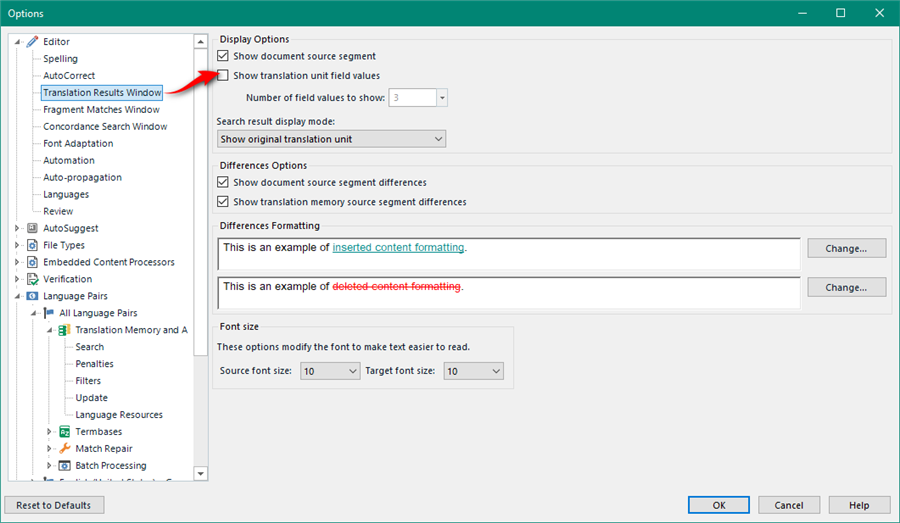900x523 pixels.
Task: Toggle Show translation memory source segment differences
Action: click(x=223, y=202)
